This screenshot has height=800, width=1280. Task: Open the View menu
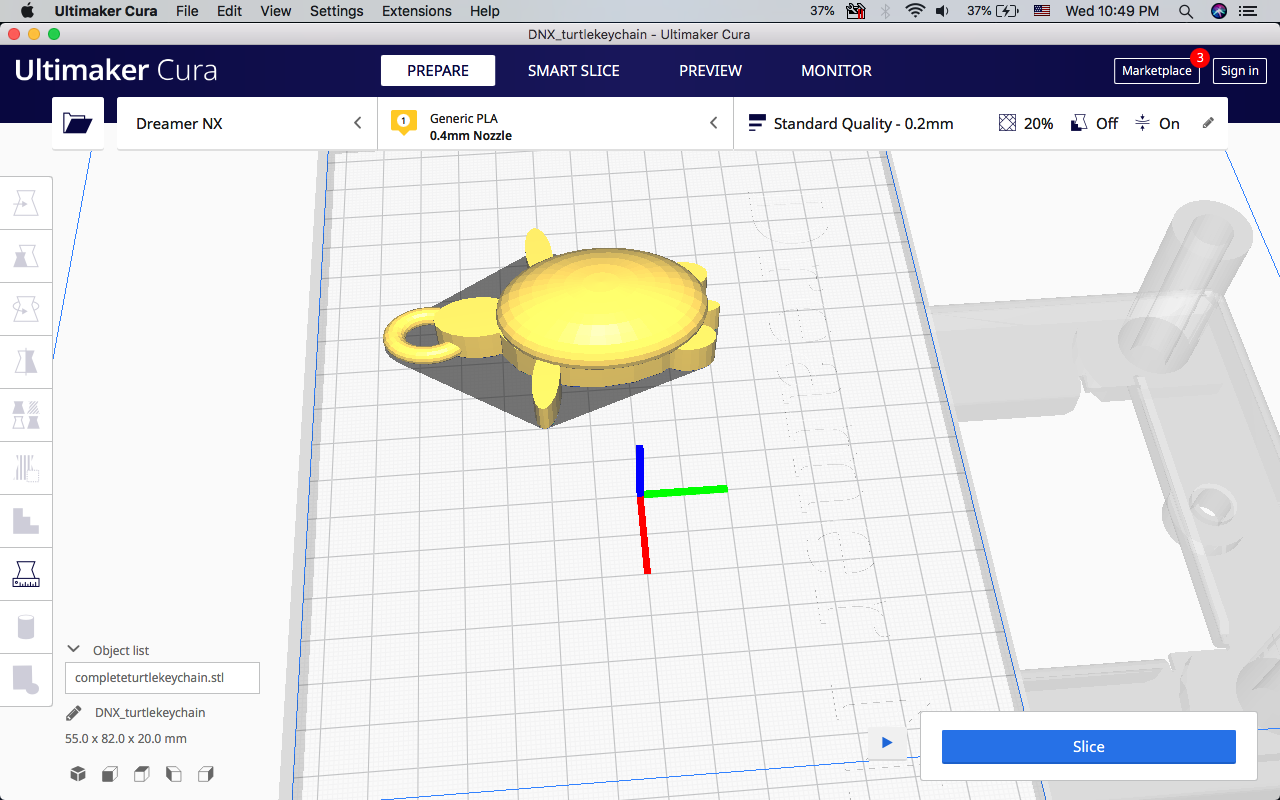[276, 11]
